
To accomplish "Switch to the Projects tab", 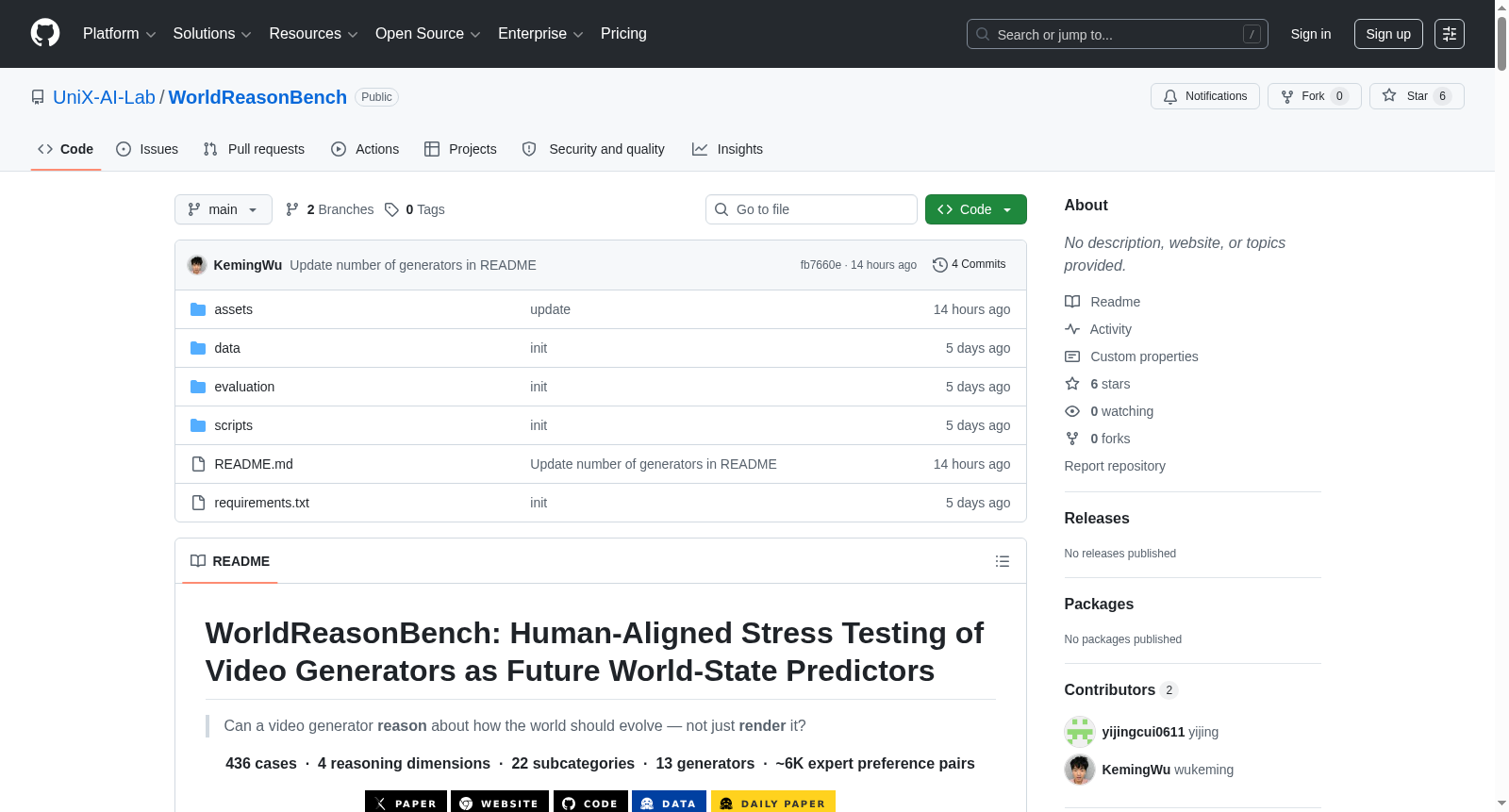I will (x=460, y=149).
